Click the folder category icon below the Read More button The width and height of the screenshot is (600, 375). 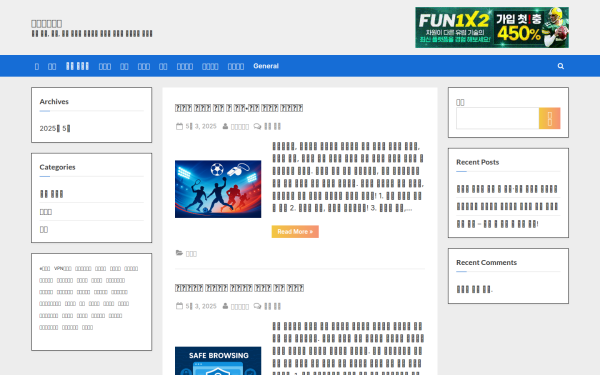(179, 253)
